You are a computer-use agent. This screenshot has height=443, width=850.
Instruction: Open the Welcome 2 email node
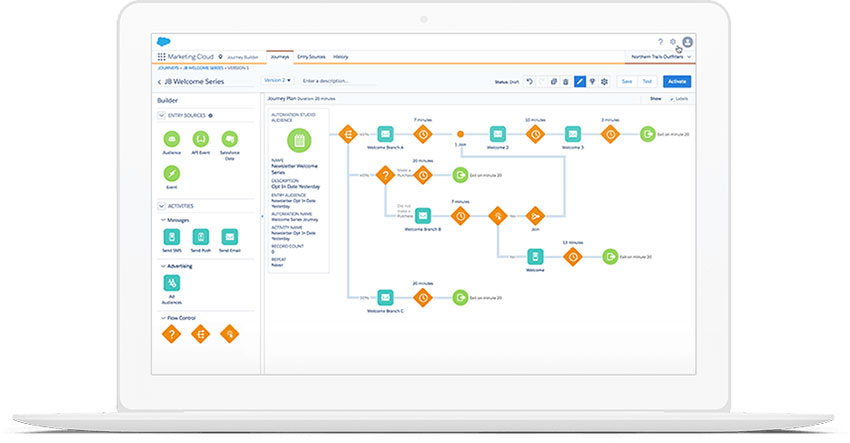[x=498, y=134]
